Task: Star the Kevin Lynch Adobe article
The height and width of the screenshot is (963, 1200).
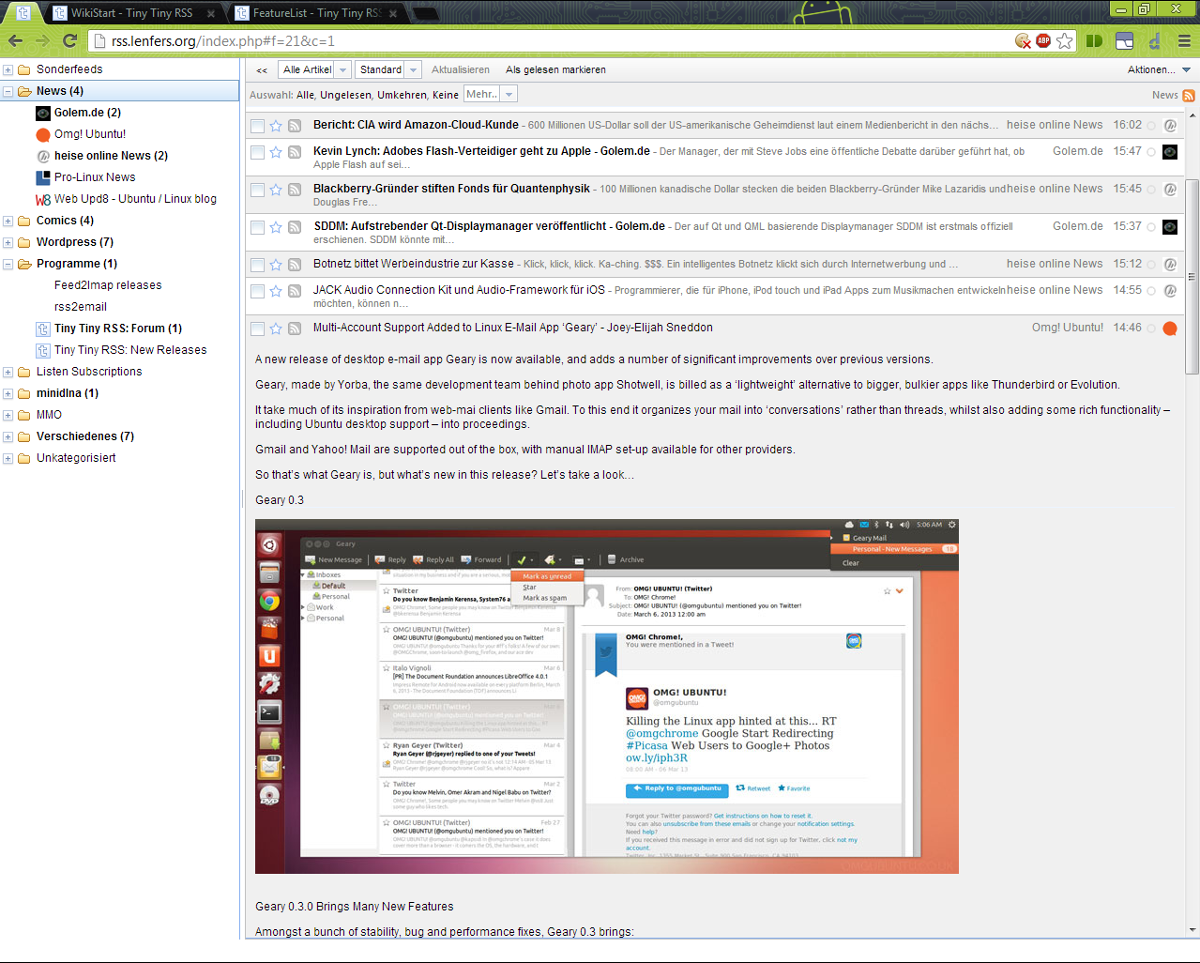Action: (x=276, y=152)
